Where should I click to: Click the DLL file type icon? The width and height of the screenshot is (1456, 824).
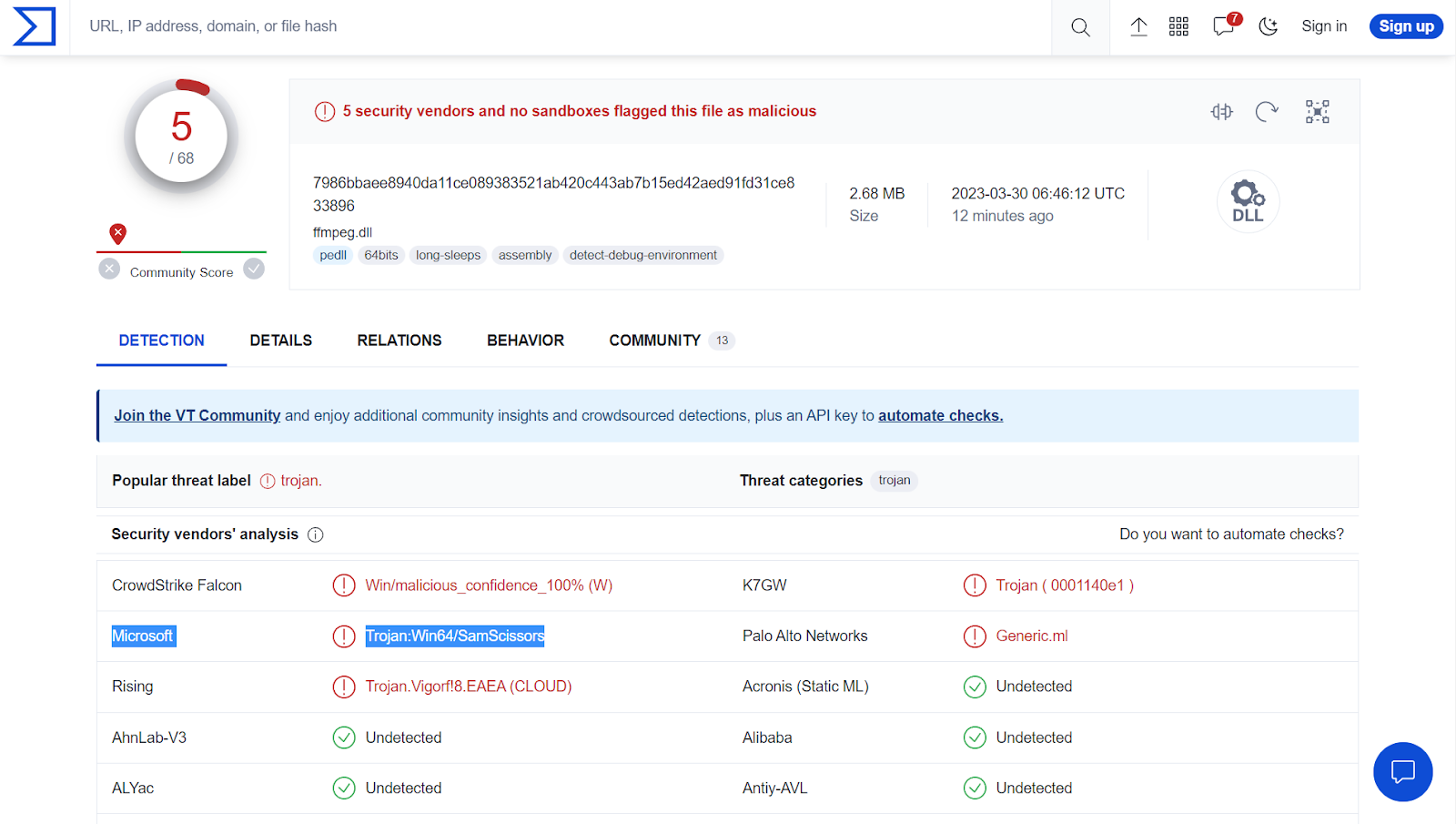(x=1248, y=201)
